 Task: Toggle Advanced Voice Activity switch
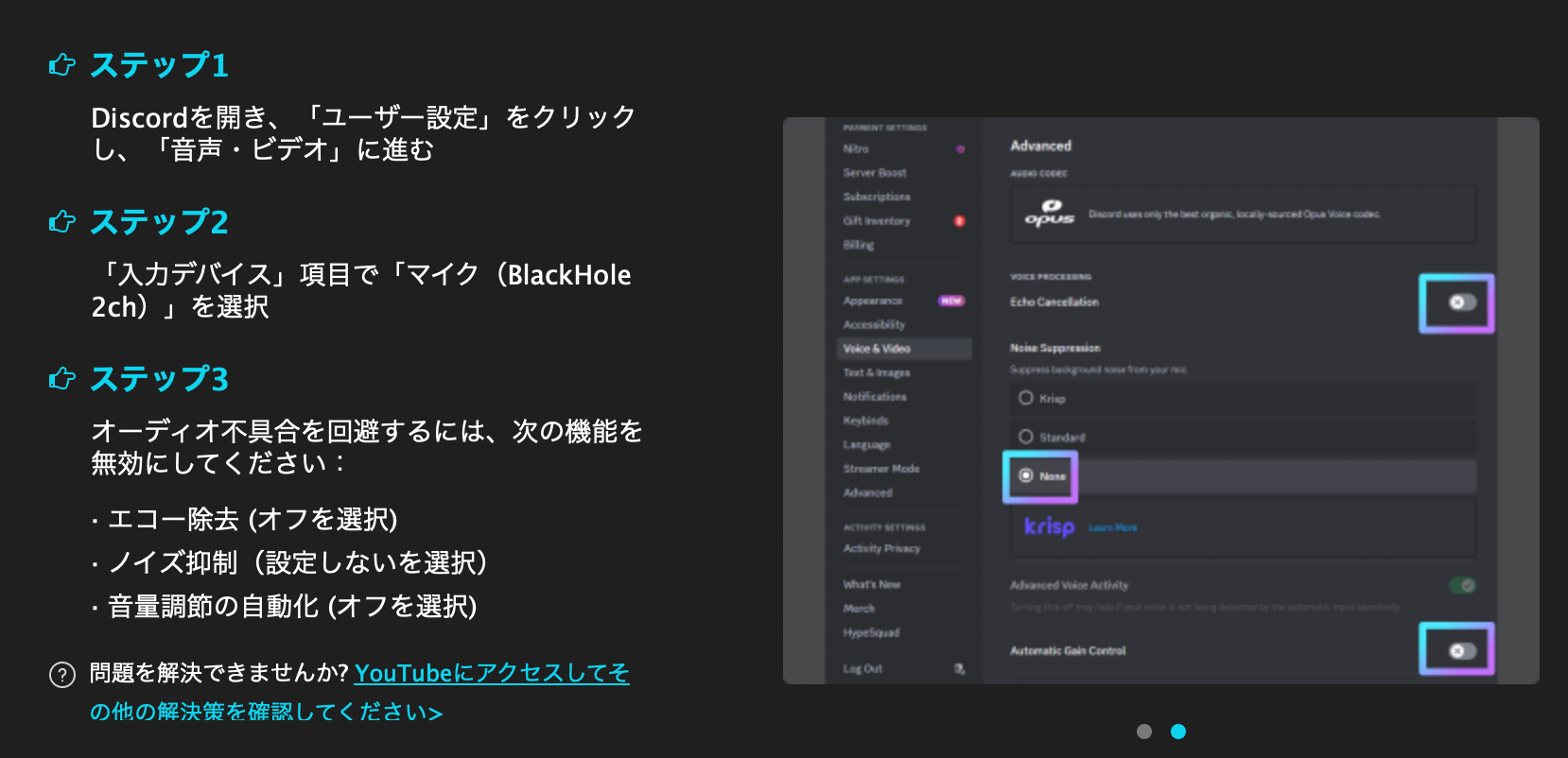point(1462,585)
